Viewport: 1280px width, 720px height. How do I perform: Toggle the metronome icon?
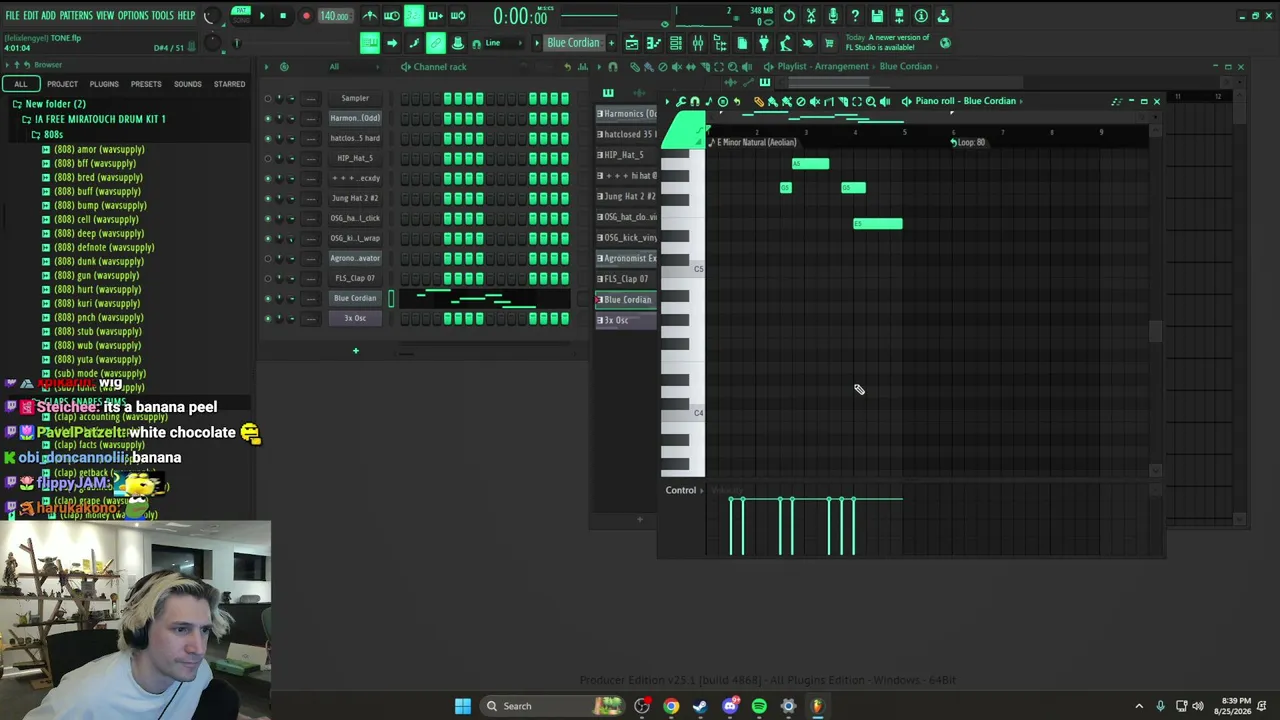click(370, 16)
